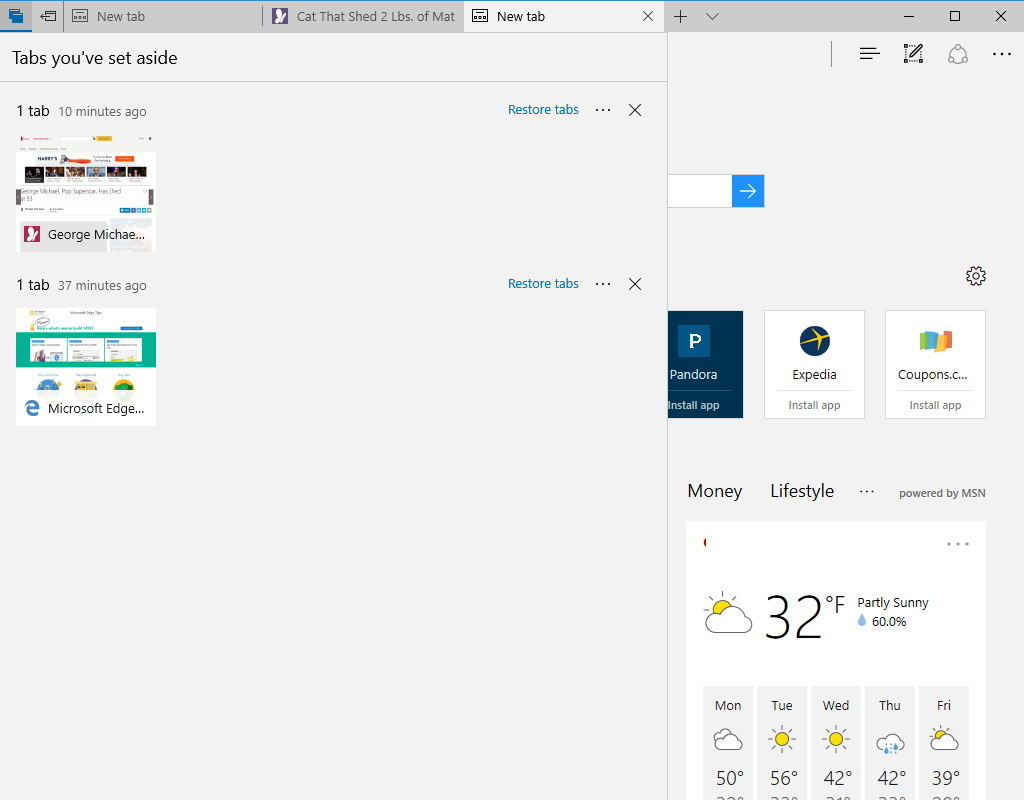Show more news categories ellipsis
This screenshot has width=1024, height=800.
tap(867, 491)
